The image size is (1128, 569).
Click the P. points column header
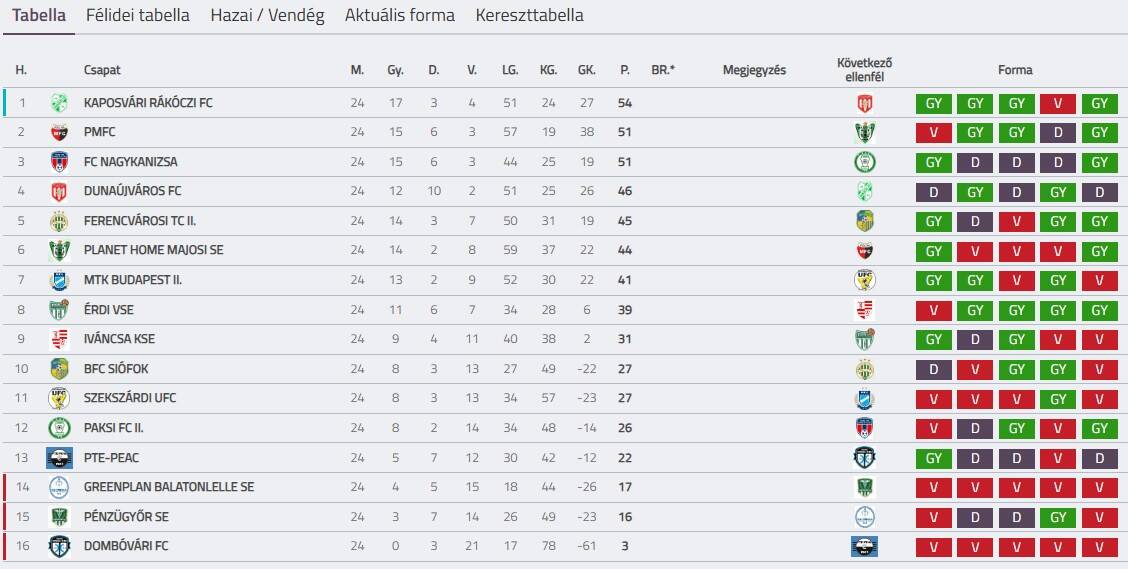tap(625, 70)
